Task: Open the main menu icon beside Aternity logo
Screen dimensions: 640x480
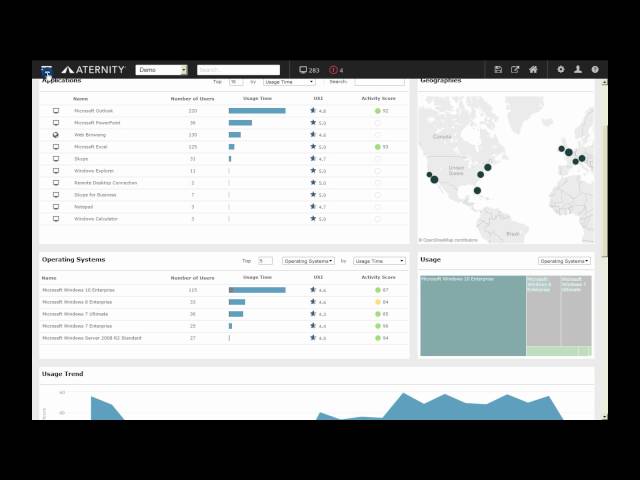Action: pyautogui.click(x=47, y=70)
